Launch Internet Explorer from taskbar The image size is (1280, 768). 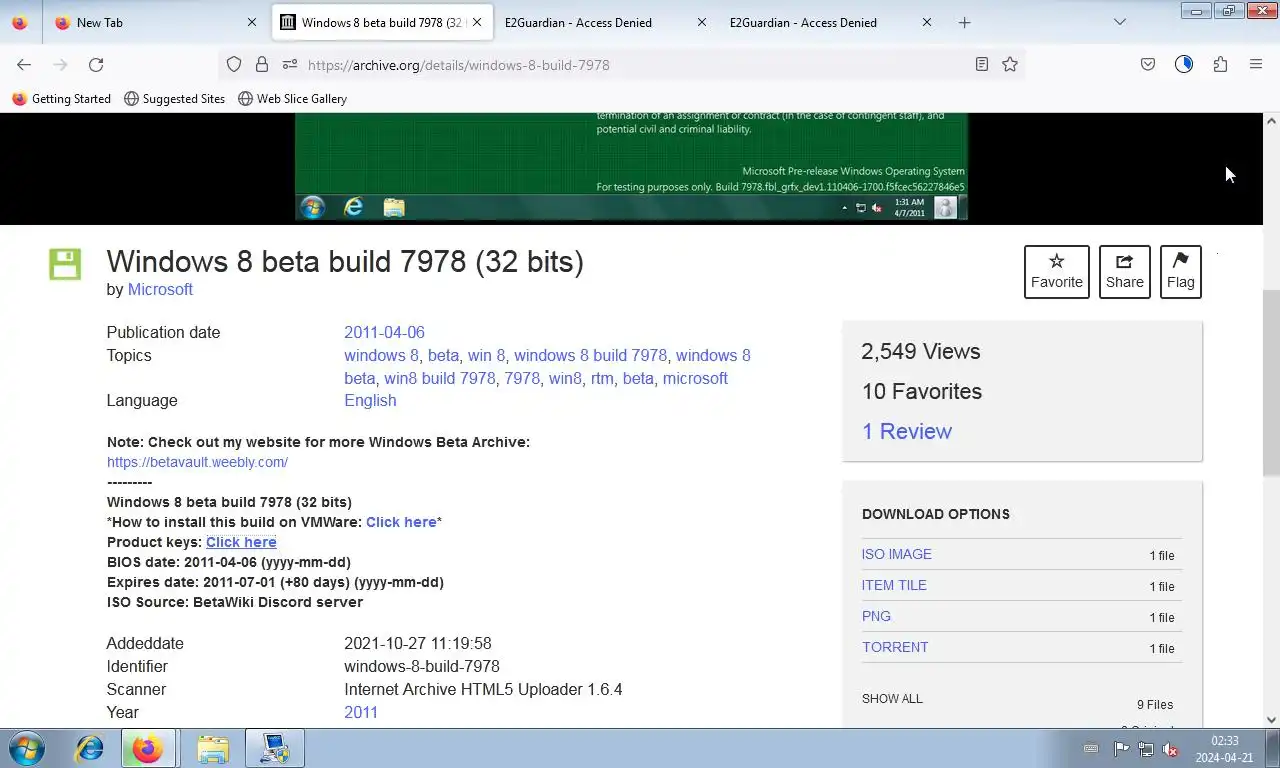(x=90, y=748)
